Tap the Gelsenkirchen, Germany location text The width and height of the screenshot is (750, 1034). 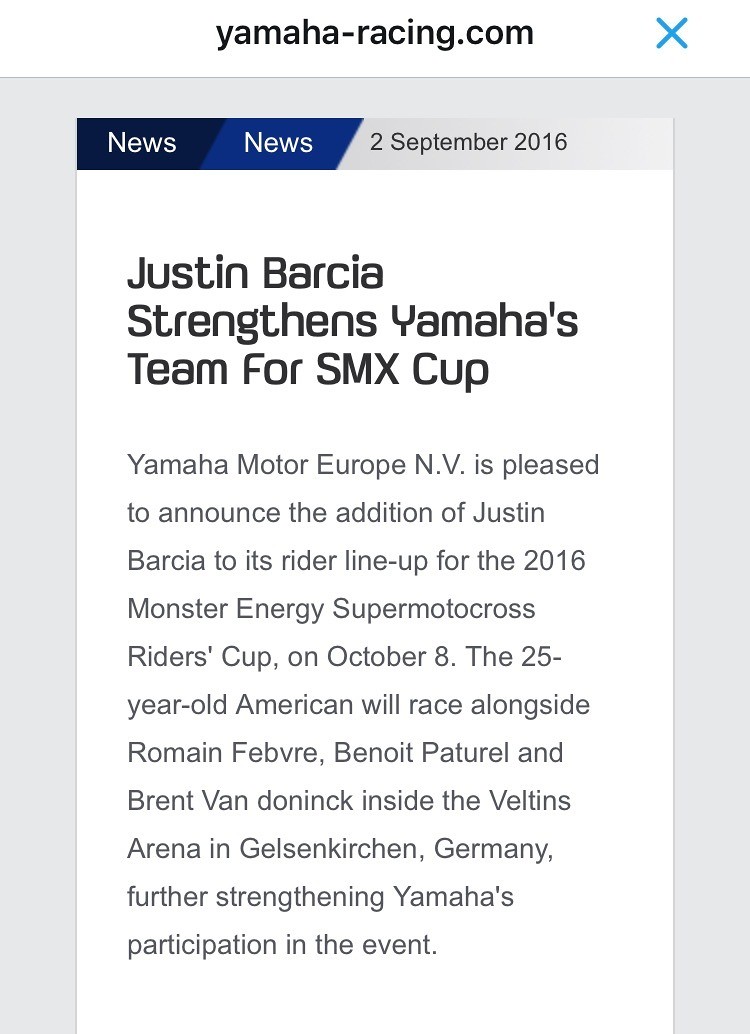(x=396, y=849)
